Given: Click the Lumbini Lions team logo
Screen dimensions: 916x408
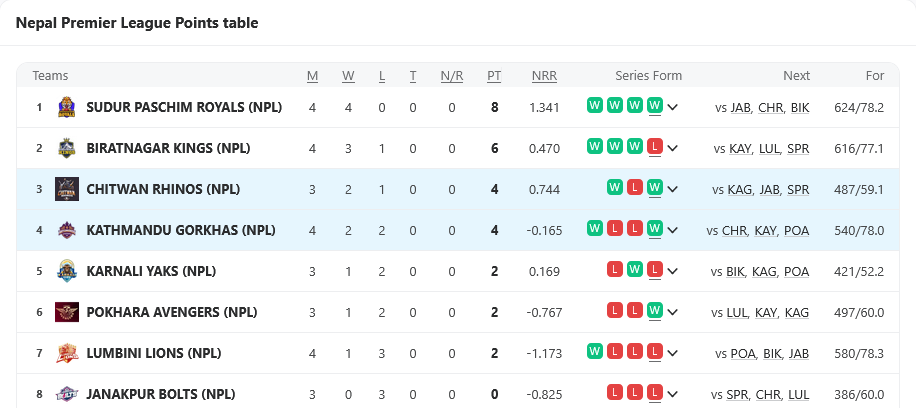Looking at the screenshot, I should pyautogui.click(x=67, y=353).
